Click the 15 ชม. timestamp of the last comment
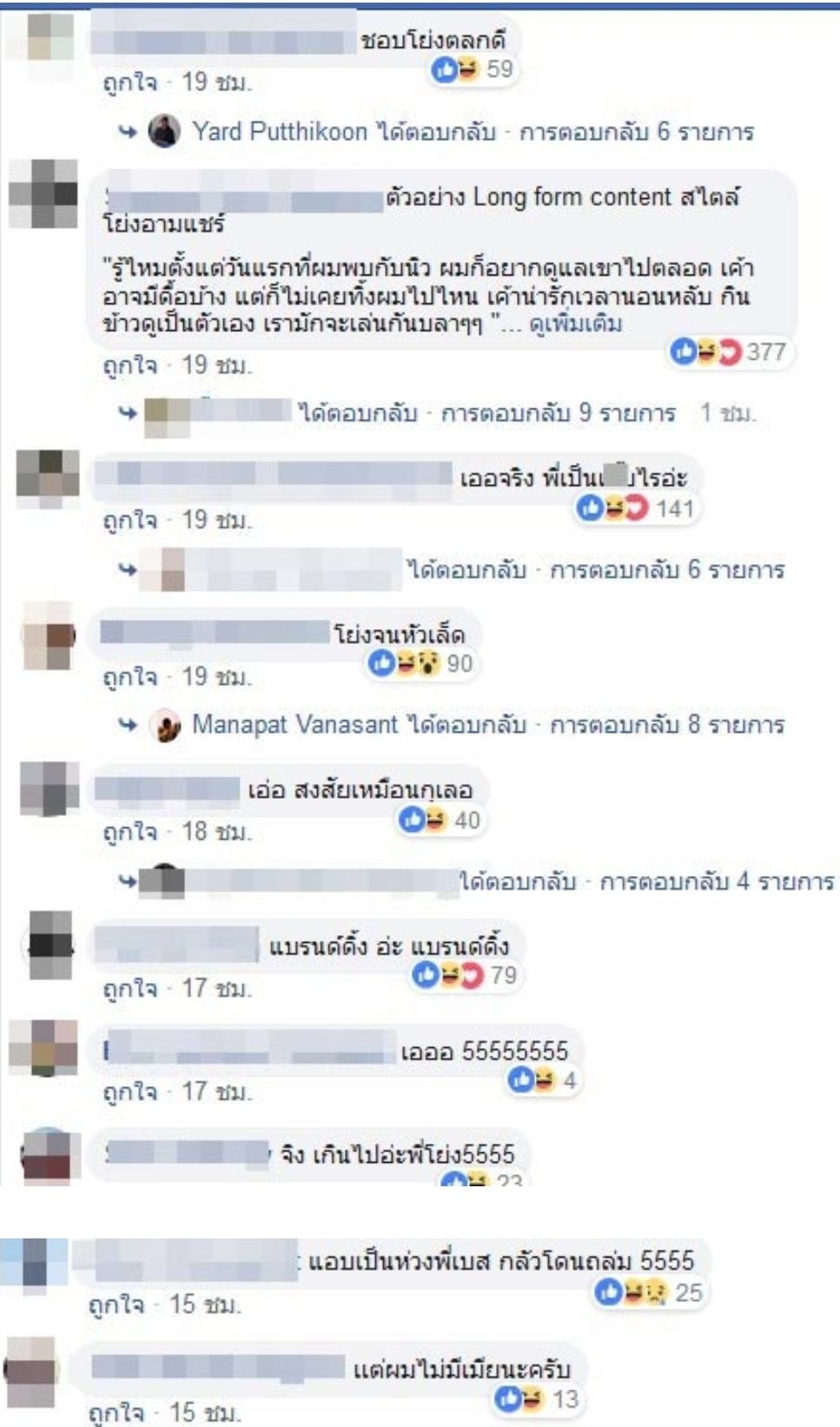Viewport: 840px width, 1427px height. pyautogui.click(x=205, y=1413)
